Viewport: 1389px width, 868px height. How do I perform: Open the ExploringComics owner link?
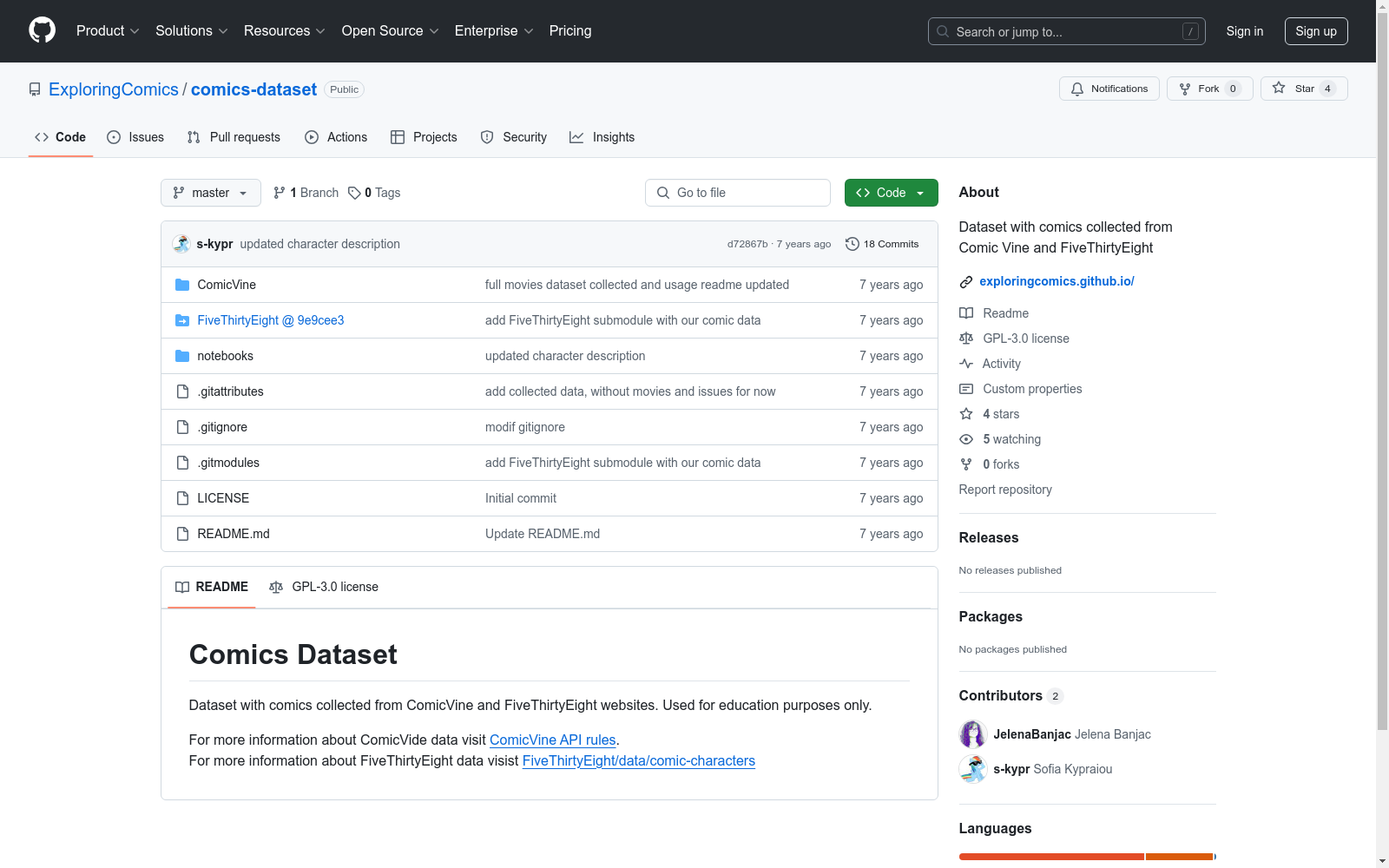click(114, 89)
